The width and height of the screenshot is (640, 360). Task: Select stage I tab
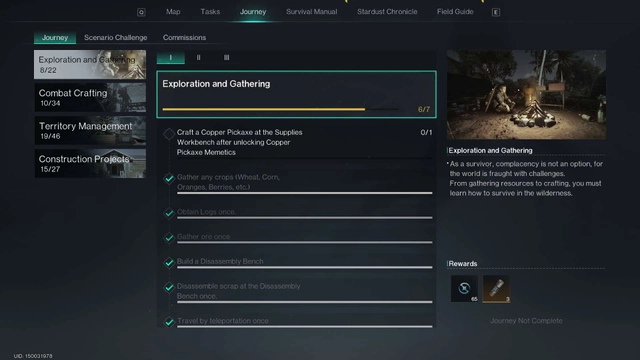click(x=171, y=58)
